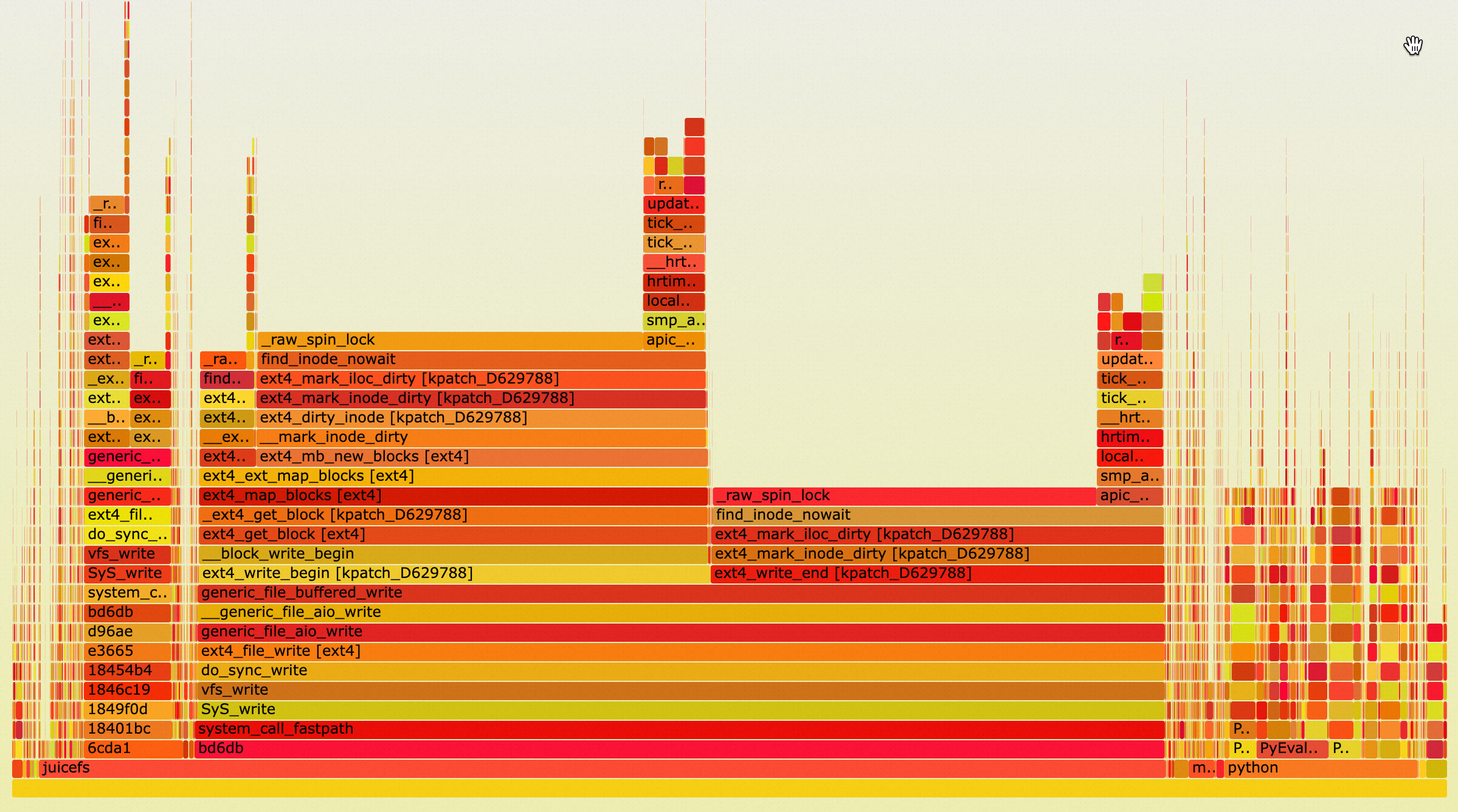Click ext4_write_begin [kpatch_D629788] frame
The image size is (1458, 812).
454,574
